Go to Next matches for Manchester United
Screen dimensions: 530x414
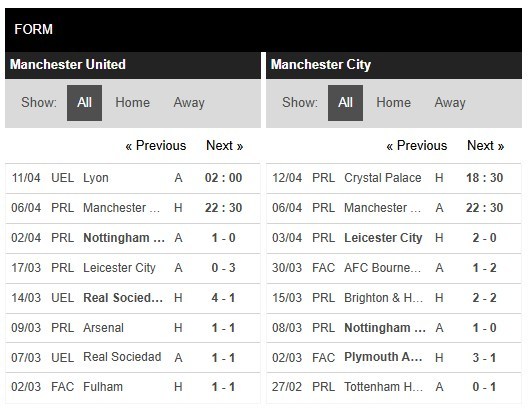point(224,146)
